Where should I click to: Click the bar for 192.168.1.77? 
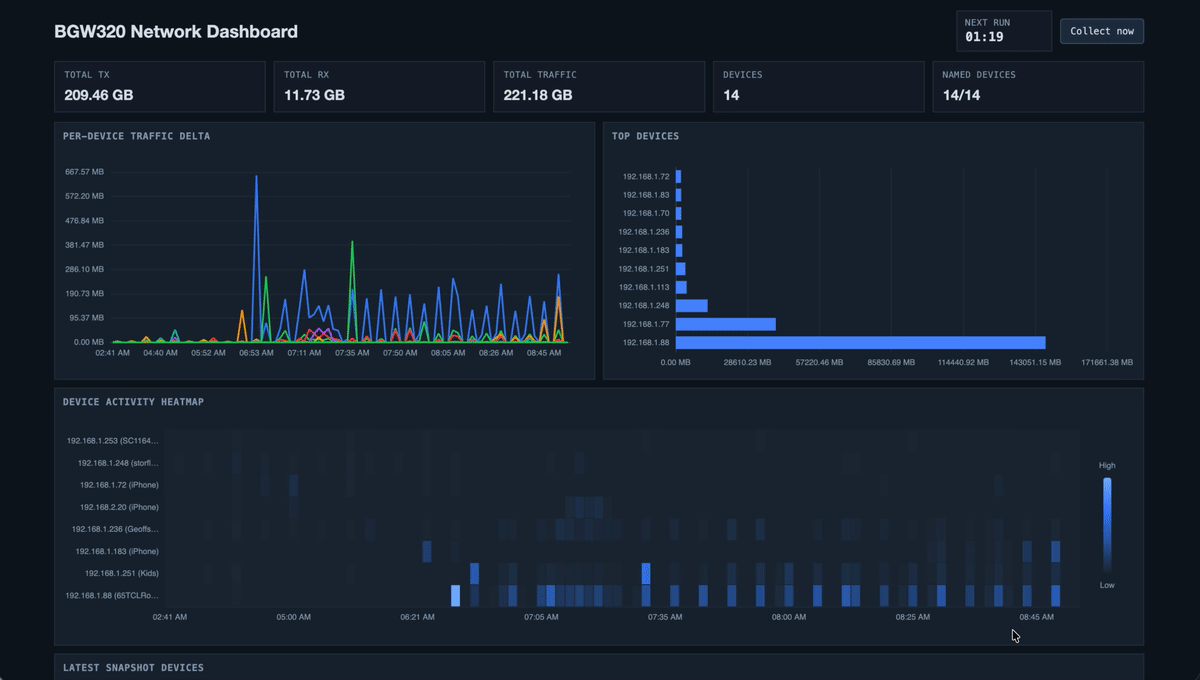(x=725, y=324)
